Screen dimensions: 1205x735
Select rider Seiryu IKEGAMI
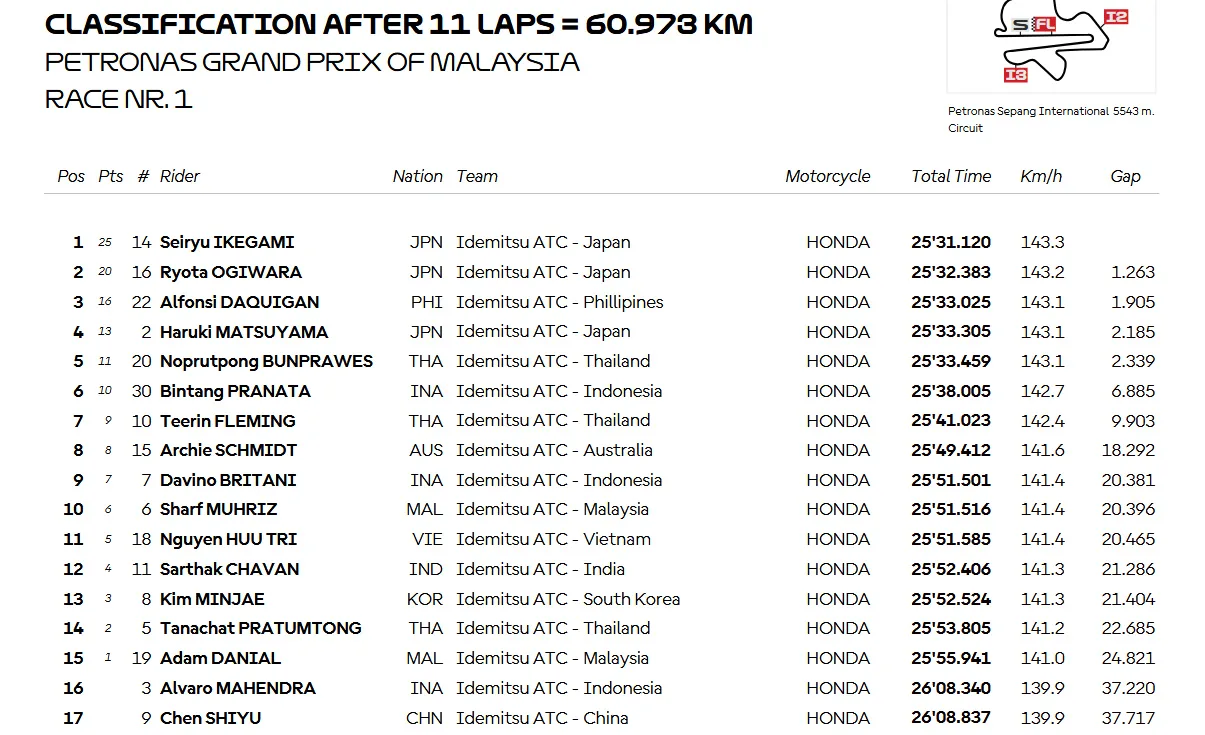pyautogui.click(x=227, y=242)
